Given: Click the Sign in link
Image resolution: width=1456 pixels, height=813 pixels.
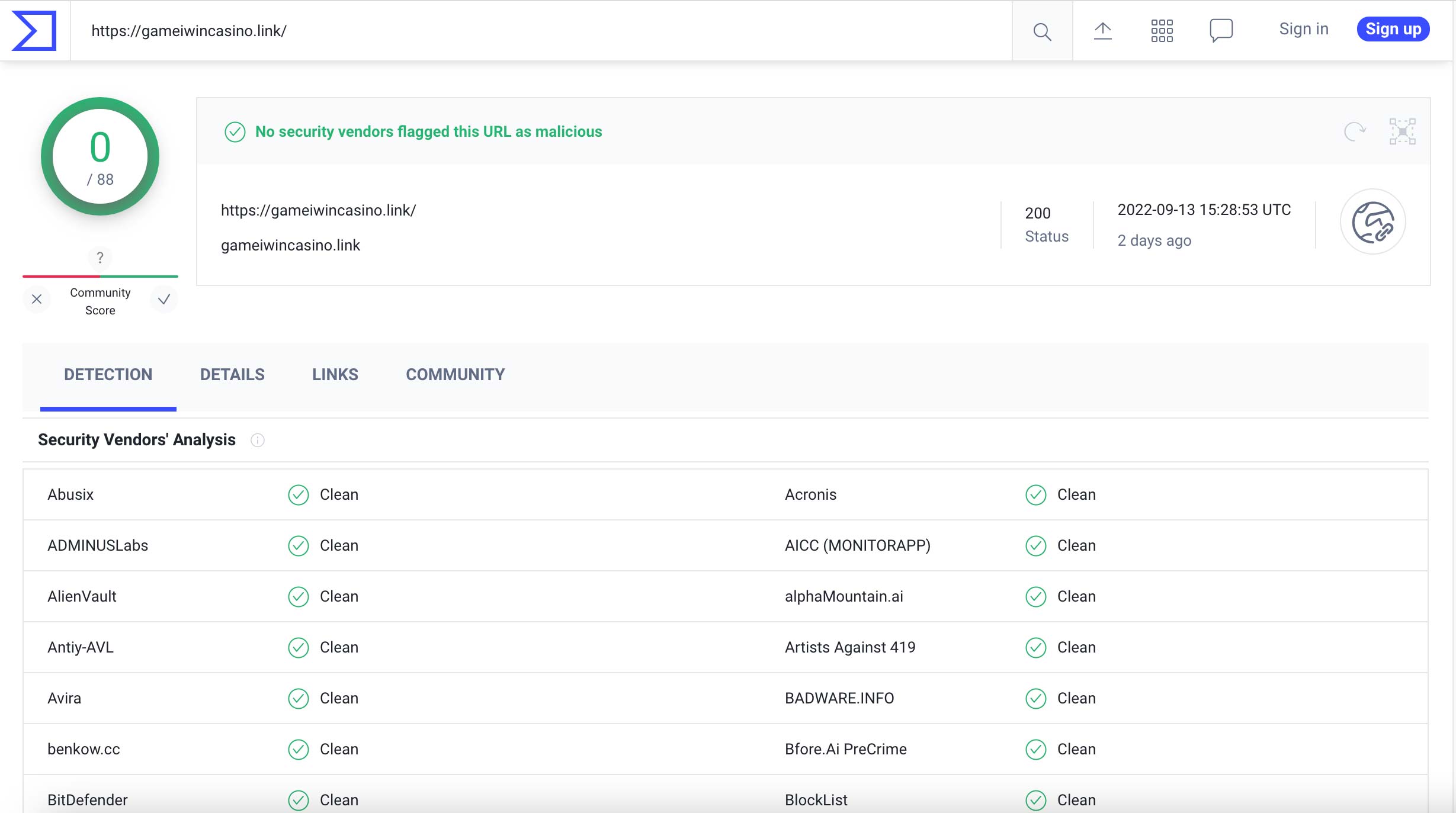Looking at the screenshot, I should coord(1303,29).
